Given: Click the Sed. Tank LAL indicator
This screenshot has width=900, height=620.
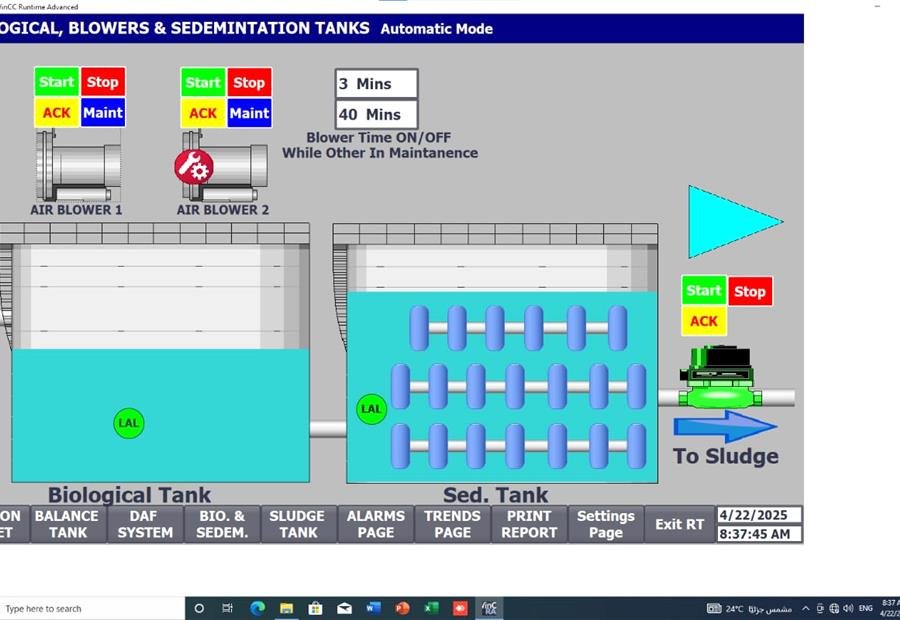Looking at the screenshot, I should point(371,409).
